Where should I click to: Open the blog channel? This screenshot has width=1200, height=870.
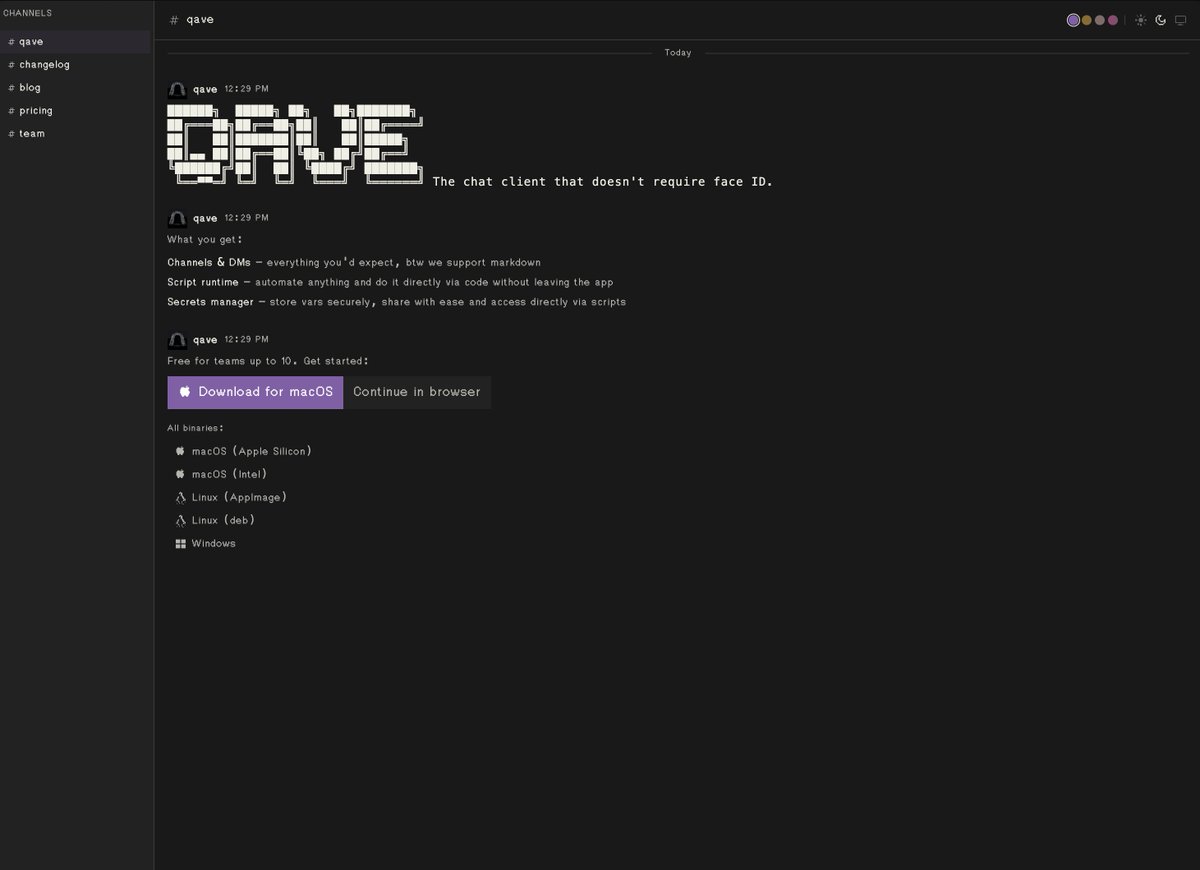(x=76, y=87)
